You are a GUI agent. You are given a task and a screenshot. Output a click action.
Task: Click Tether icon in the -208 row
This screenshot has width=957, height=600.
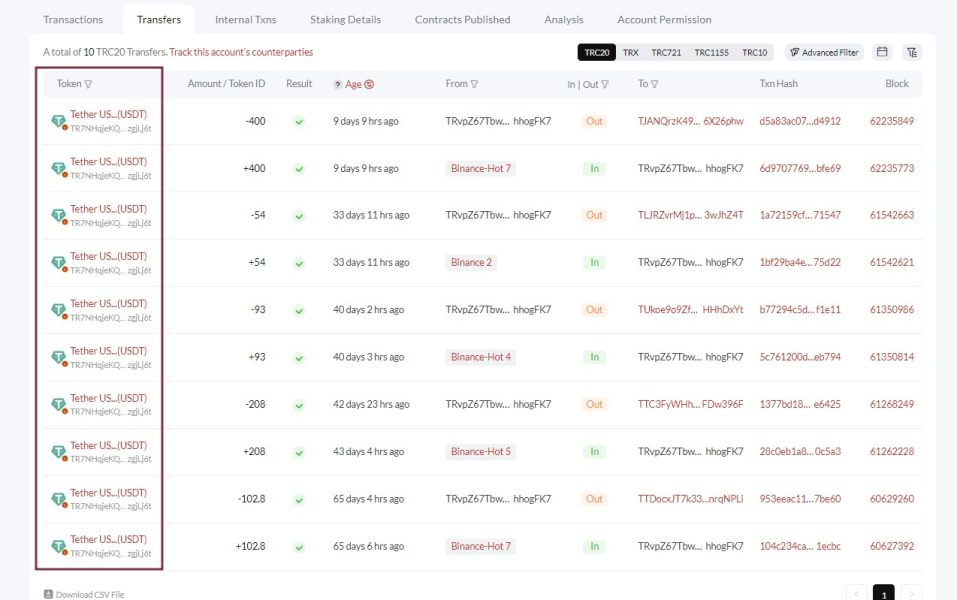pos(59,405)
